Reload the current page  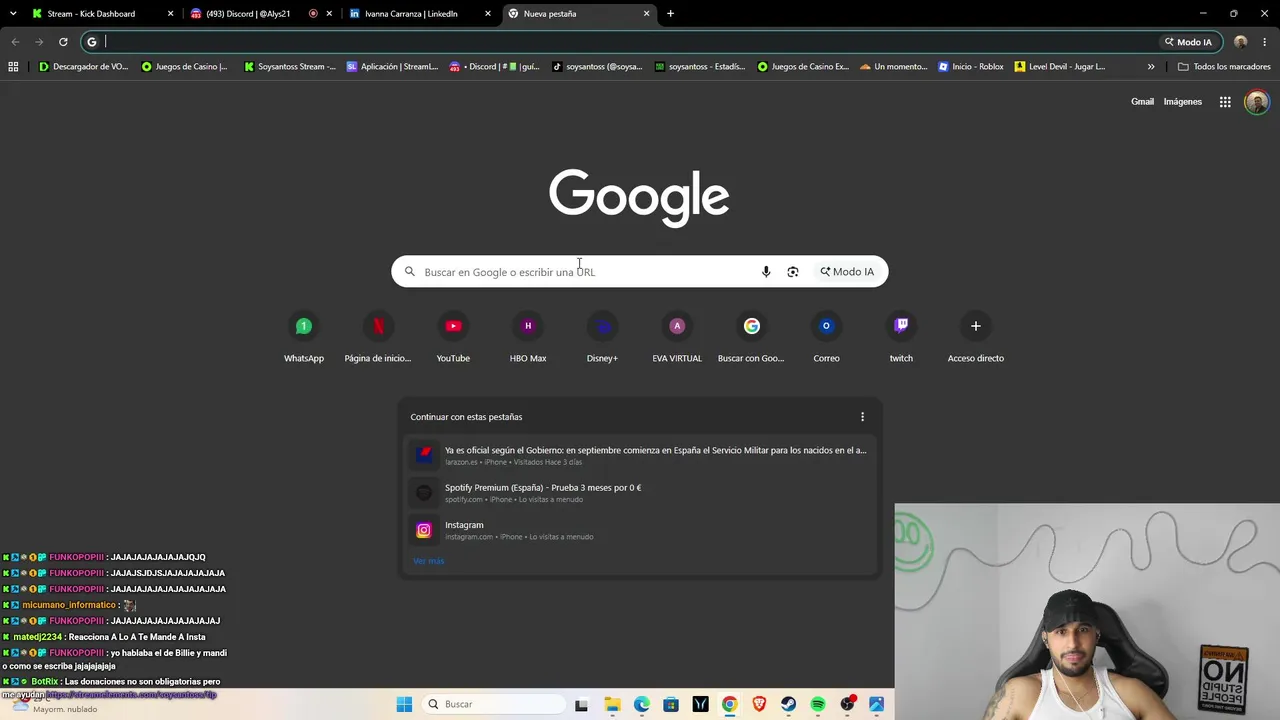(63, 42)
